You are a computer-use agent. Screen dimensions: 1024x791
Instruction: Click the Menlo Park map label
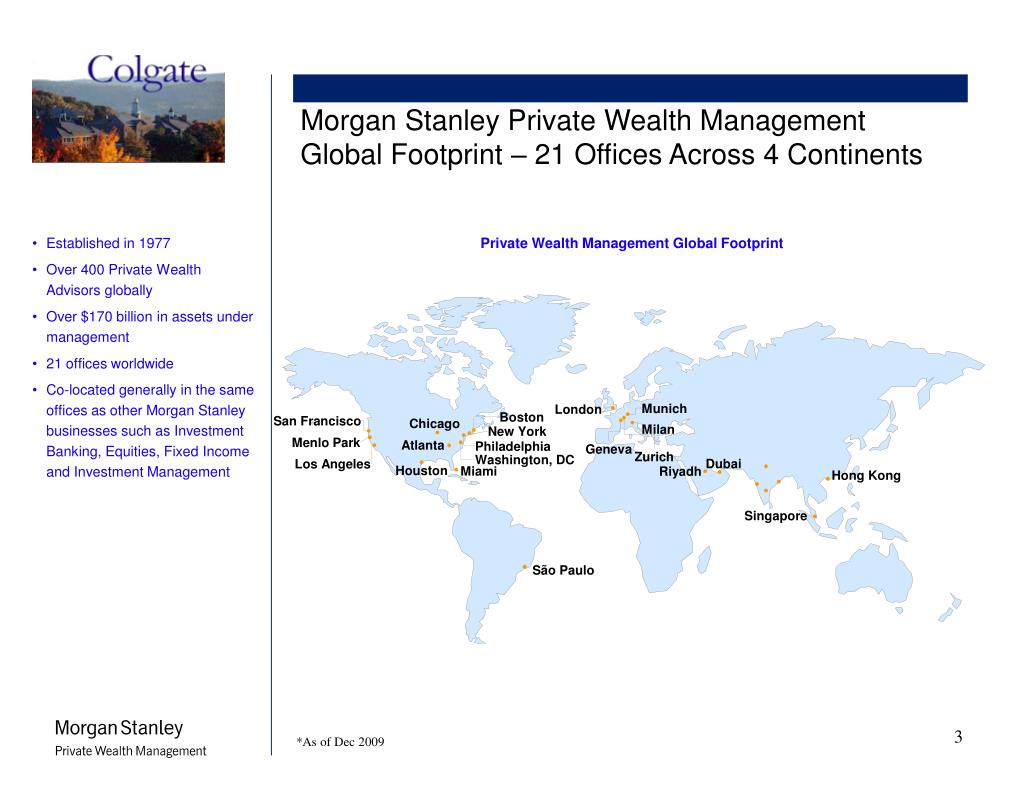click(x=326, y=442)
